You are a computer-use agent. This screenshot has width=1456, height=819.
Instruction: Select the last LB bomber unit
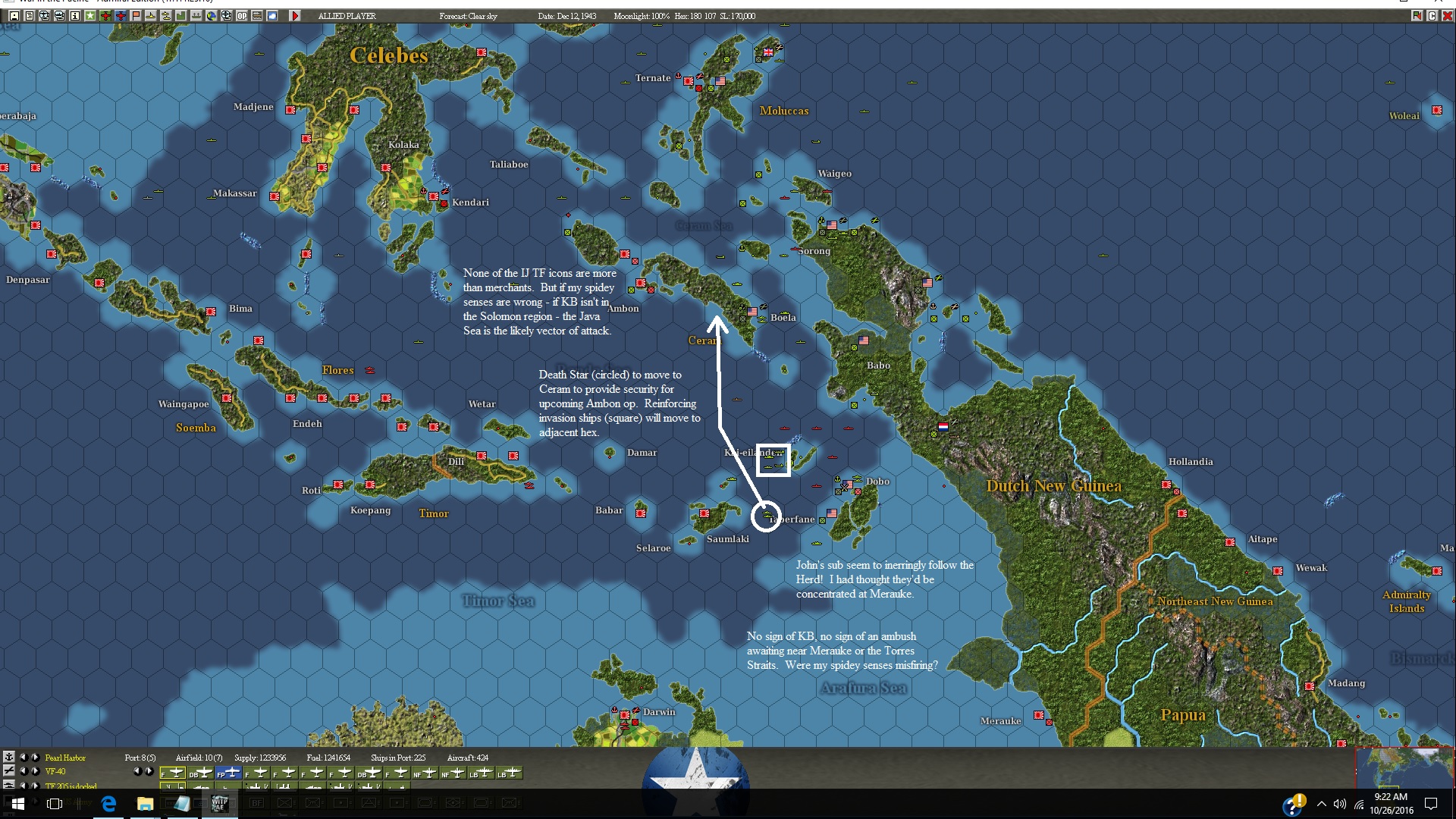click(510, 773)
